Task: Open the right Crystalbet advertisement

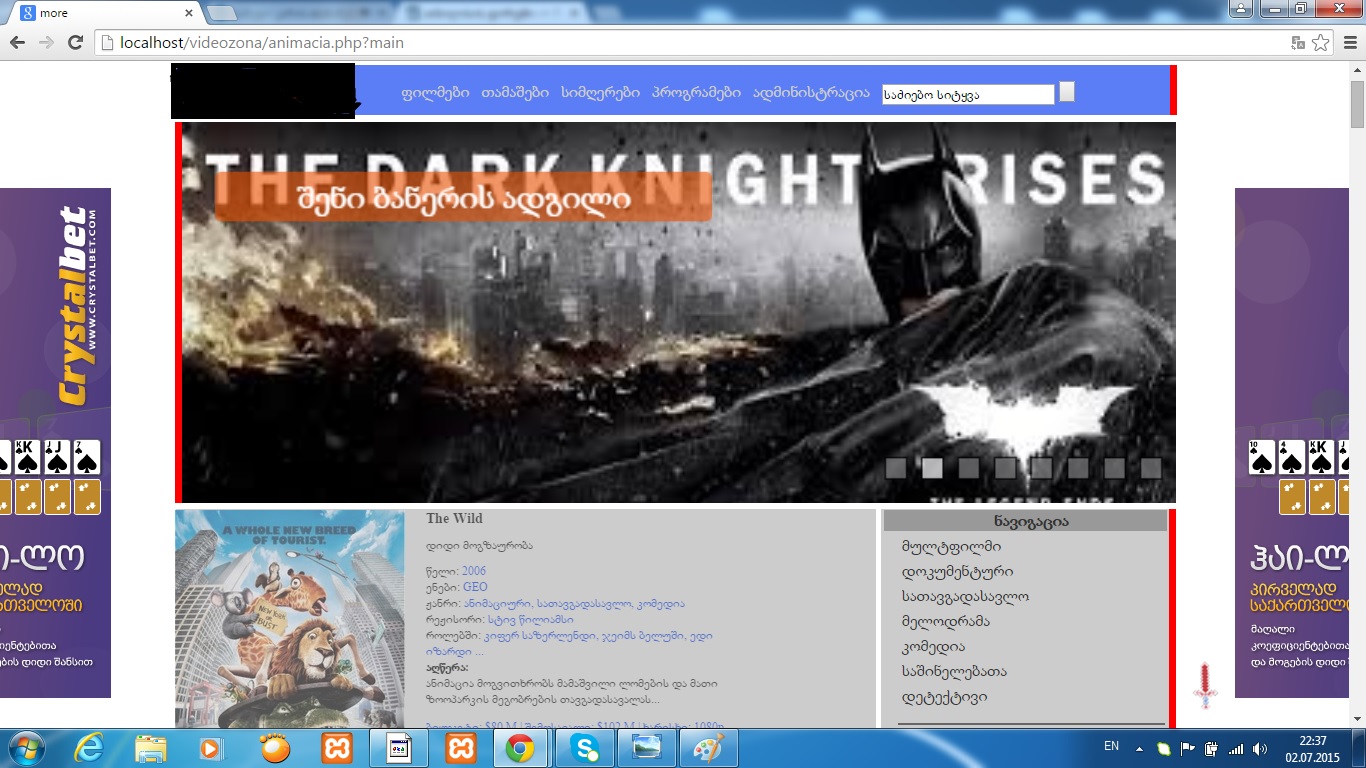Action: tap(1292, 443)
